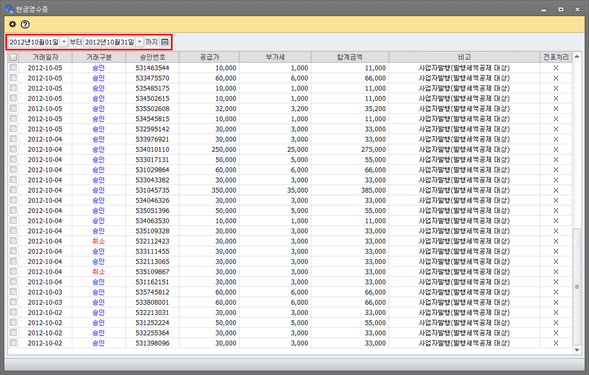Click the vertical scrollbar thumb
The width and height of the screenshot is (589, 375).
(577, 287)
